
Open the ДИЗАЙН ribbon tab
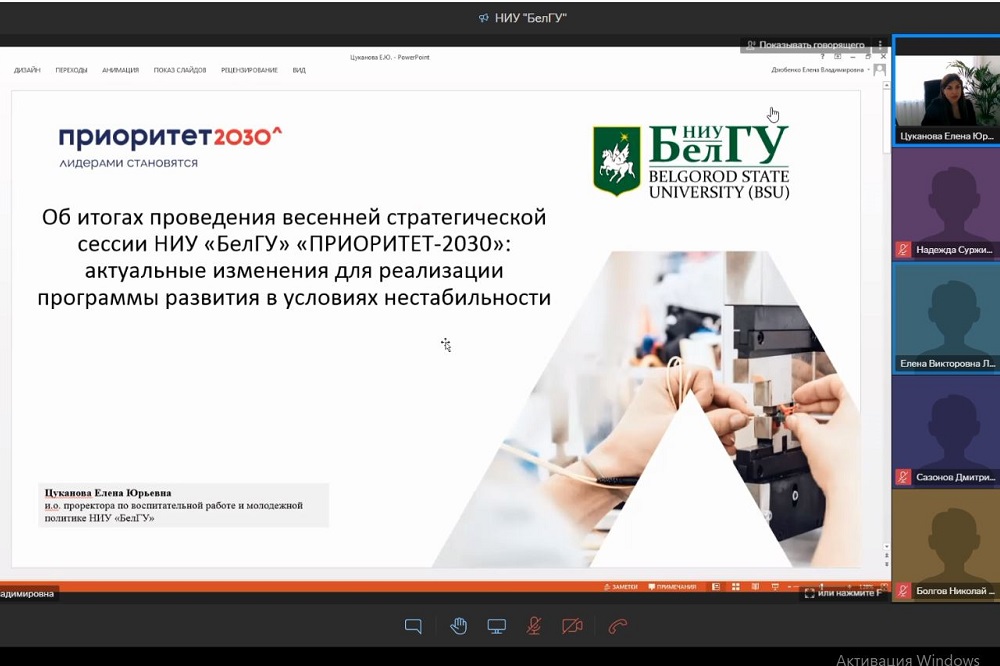tap(27, 70)
